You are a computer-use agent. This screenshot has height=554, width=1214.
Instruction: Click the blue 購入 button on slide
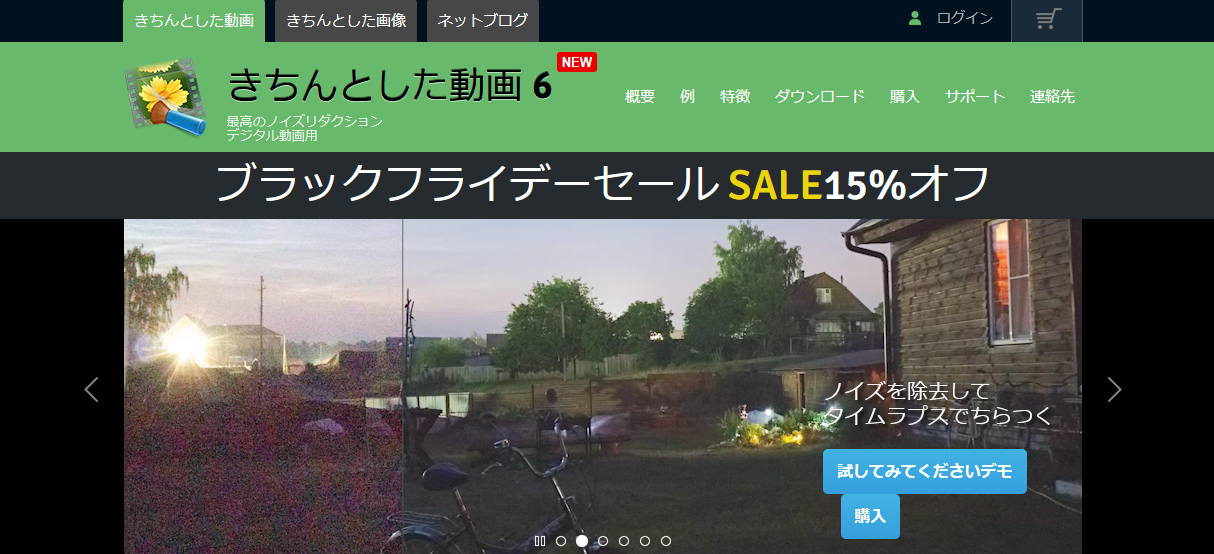(x=870, y=516)
